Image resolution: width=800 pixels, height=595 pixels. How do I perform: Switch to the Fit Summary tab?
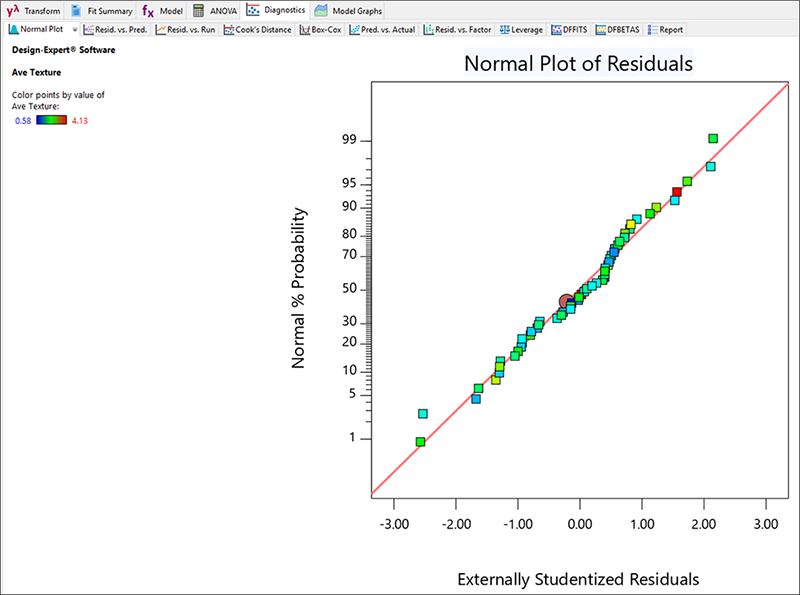tap(101, 11)
